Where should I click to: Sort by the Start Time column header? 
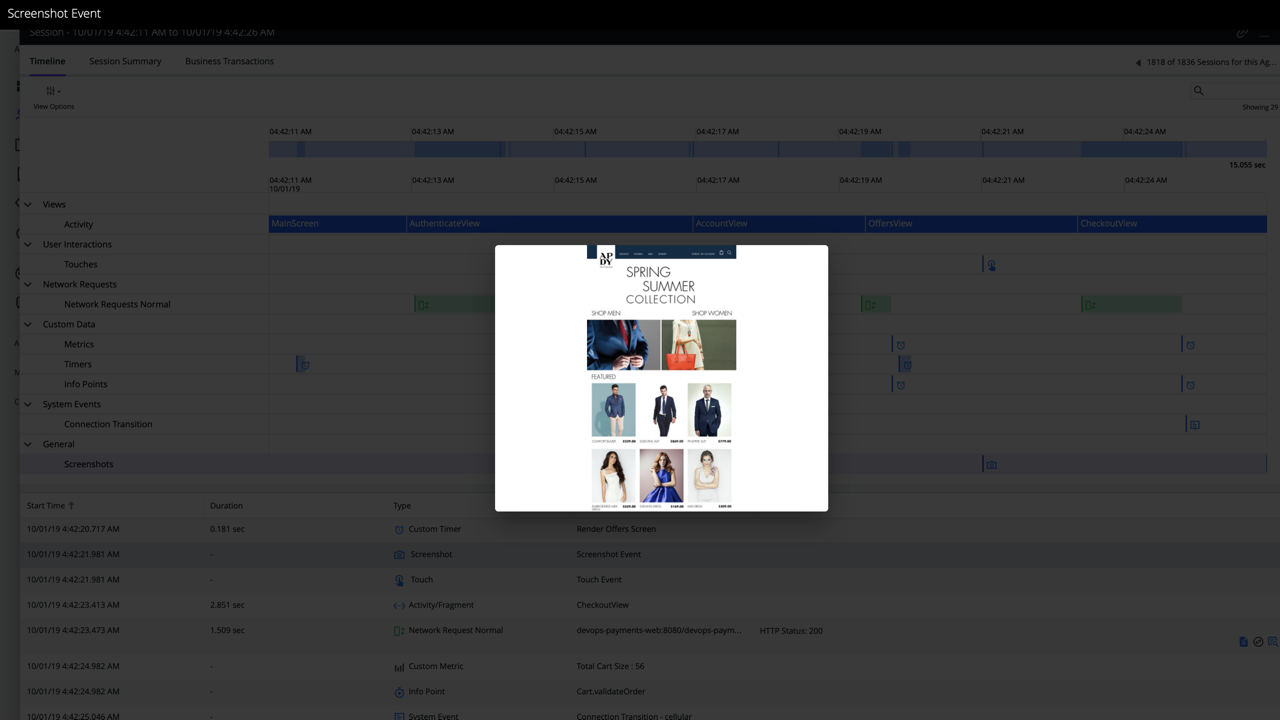tap(50, 505)
